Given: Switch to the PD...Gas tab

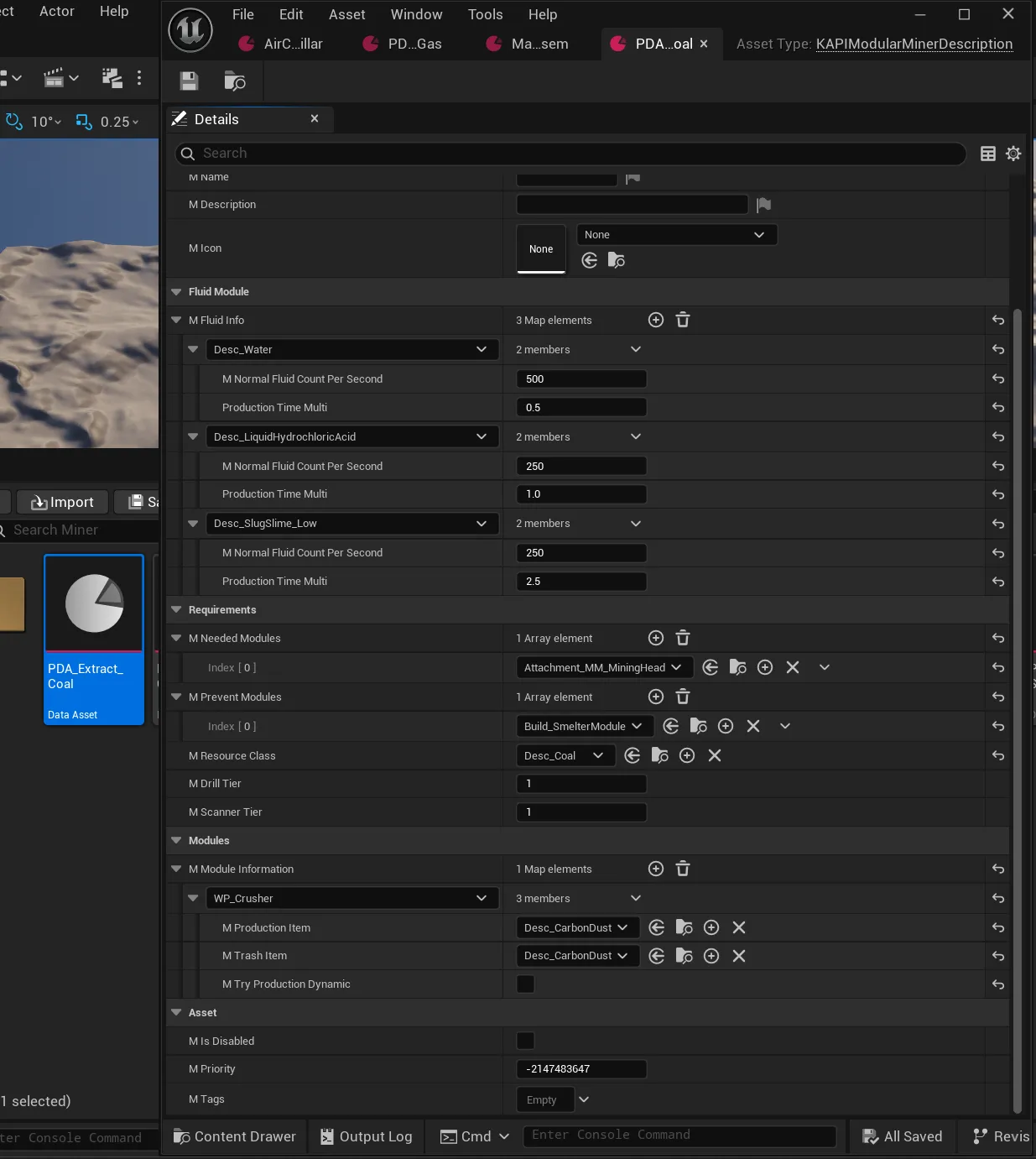Looking at the screenshot, I should coord(403,44).
